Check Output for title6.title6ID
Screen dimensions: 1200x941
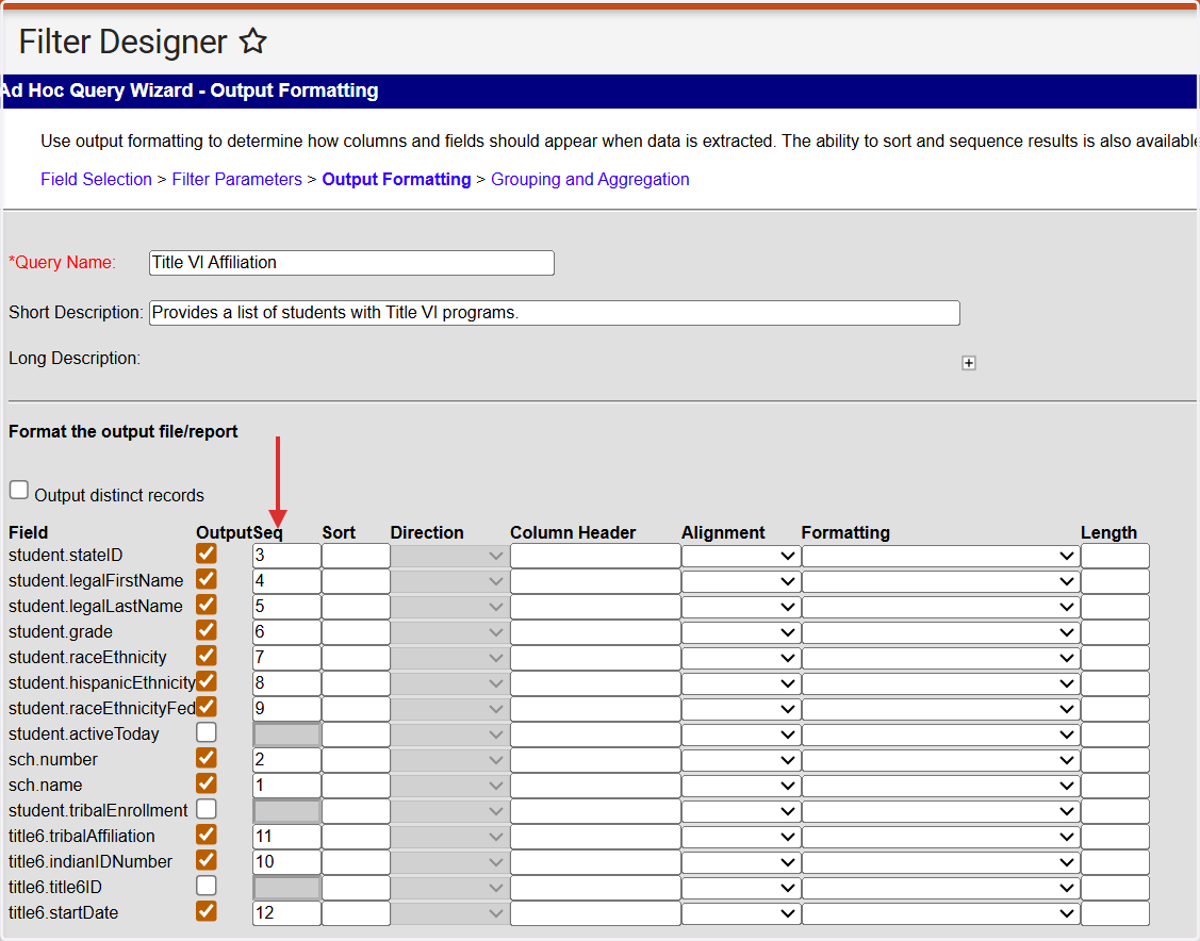(207, 885)
